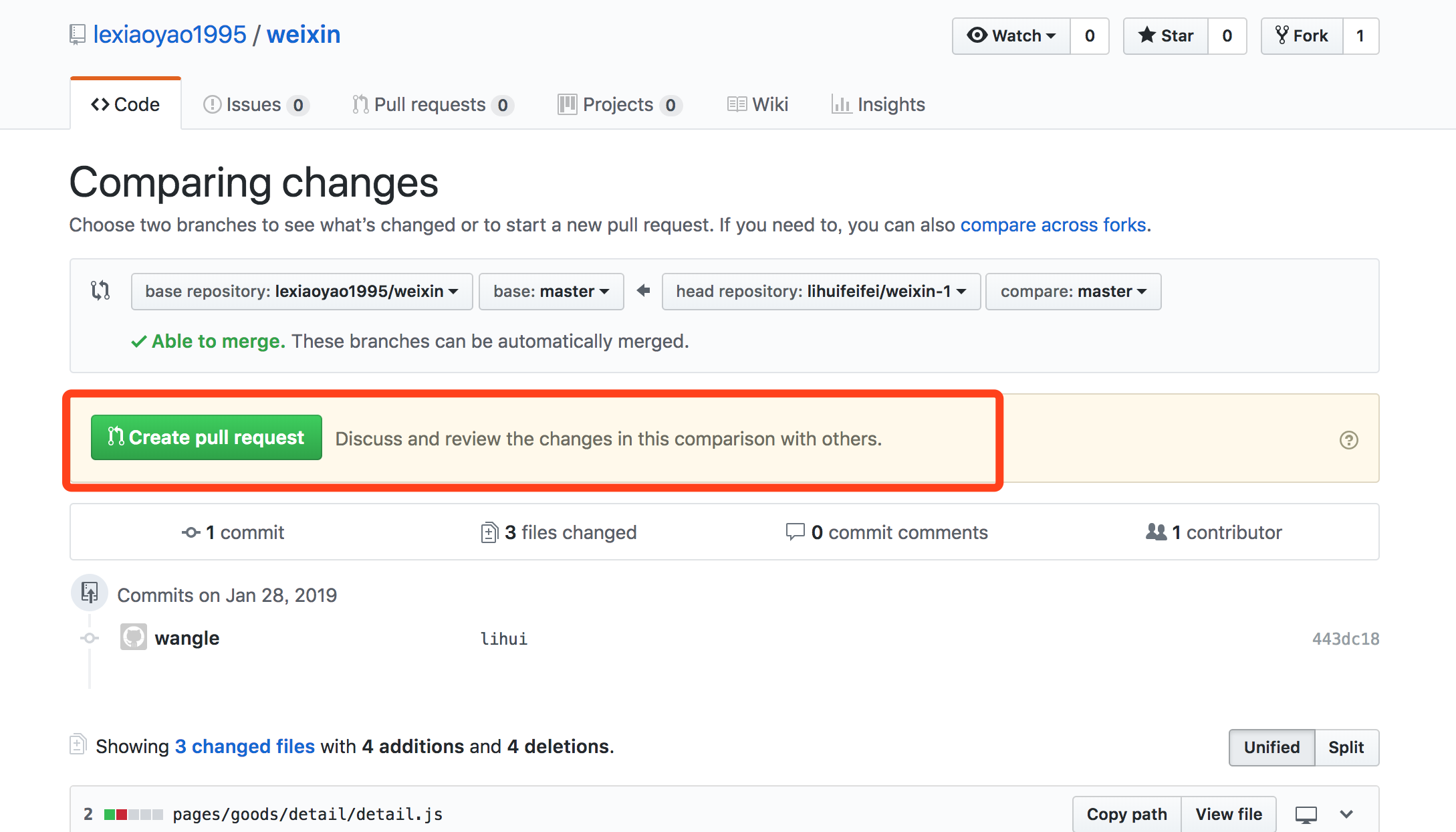This screenshot has width=1456, height=832.
Task: Click the Pull requests tab merge icon
Action: (360, 104)
